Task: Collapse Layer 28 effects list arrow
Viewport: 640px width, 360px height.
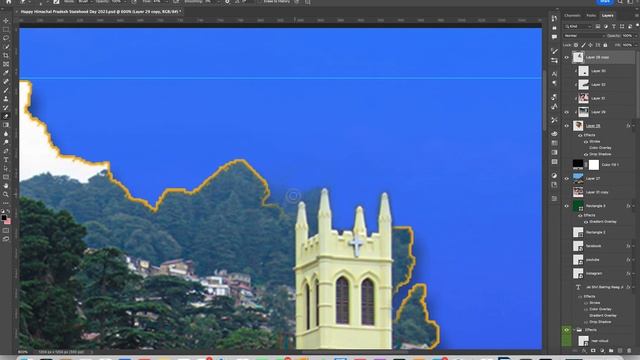Action: coord(633,126)
